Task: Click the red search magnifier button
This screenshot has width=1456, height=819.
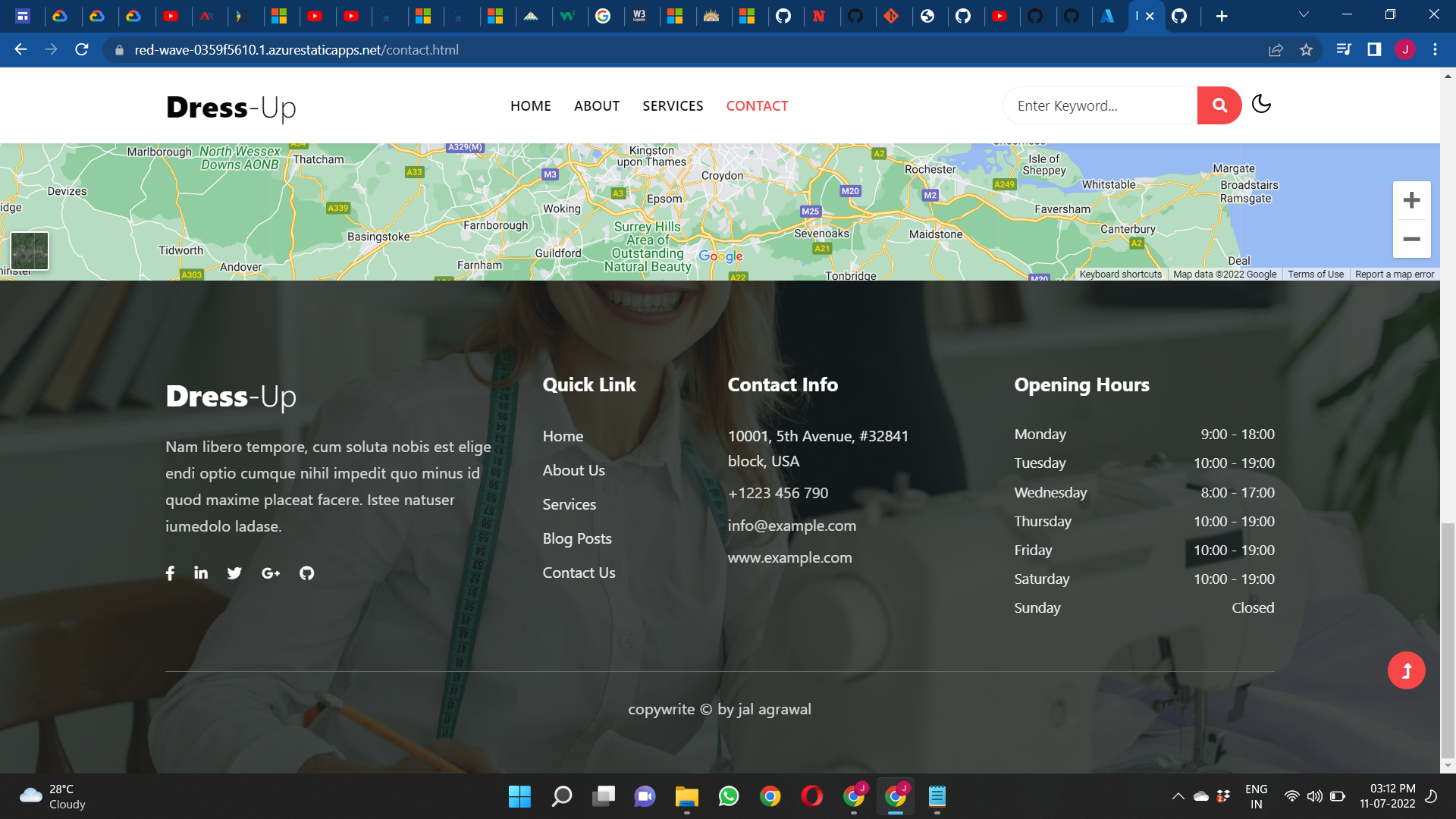Action: (x=1219, y=105)
